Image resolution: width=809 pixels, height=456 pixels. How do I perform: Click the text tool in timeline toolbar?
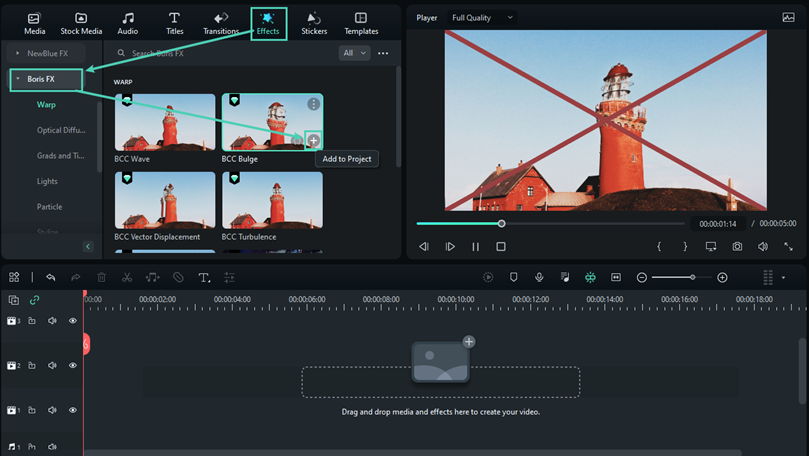(x=204, y=277)
